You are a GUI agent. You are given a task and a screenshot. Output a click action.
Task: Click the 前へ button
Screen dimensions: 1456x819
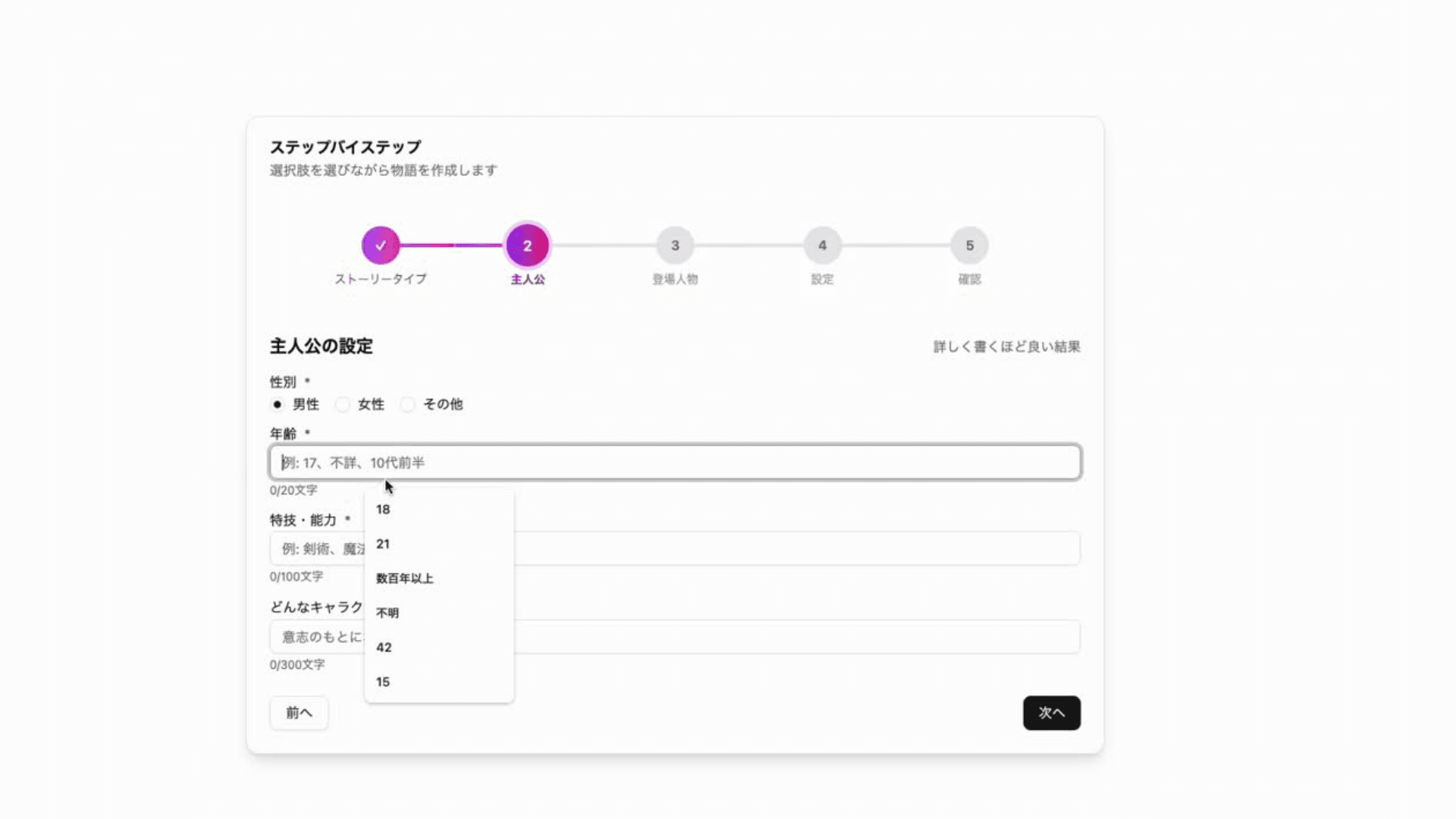tap(298, 713)
